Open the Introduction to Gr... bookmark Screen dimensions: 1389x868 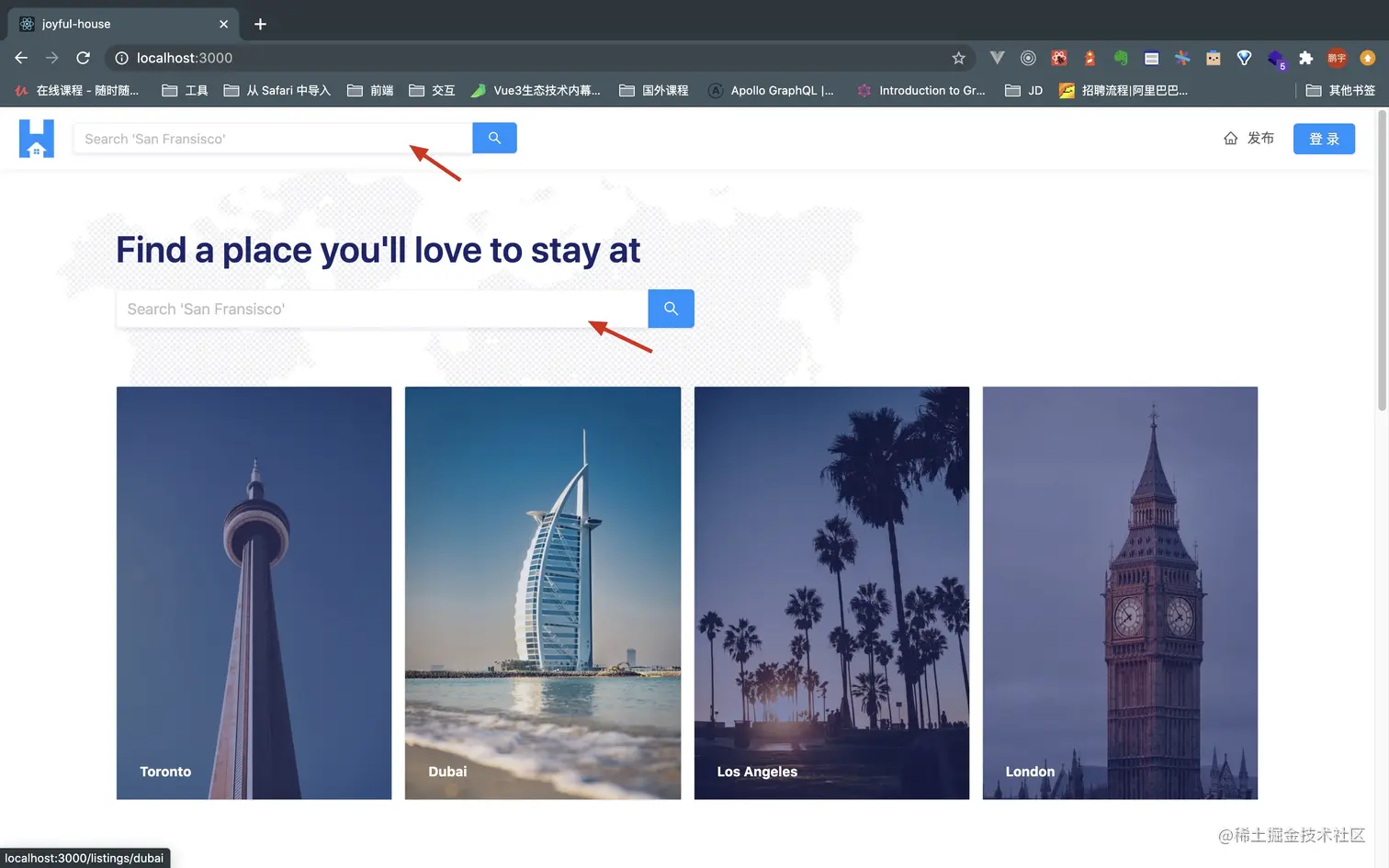click(921, 90)
